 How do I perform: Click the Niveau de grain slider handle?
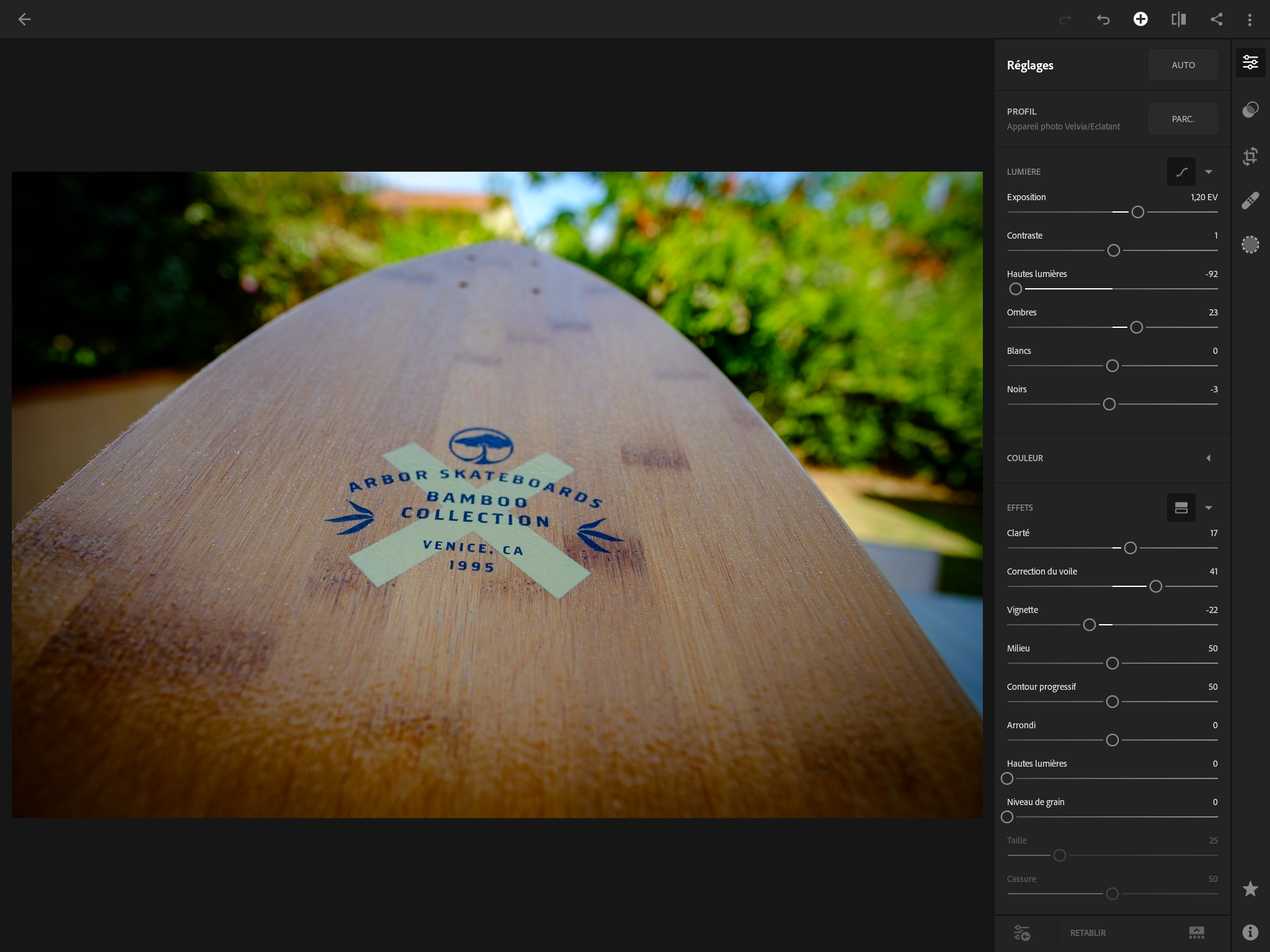[1007, 817]
